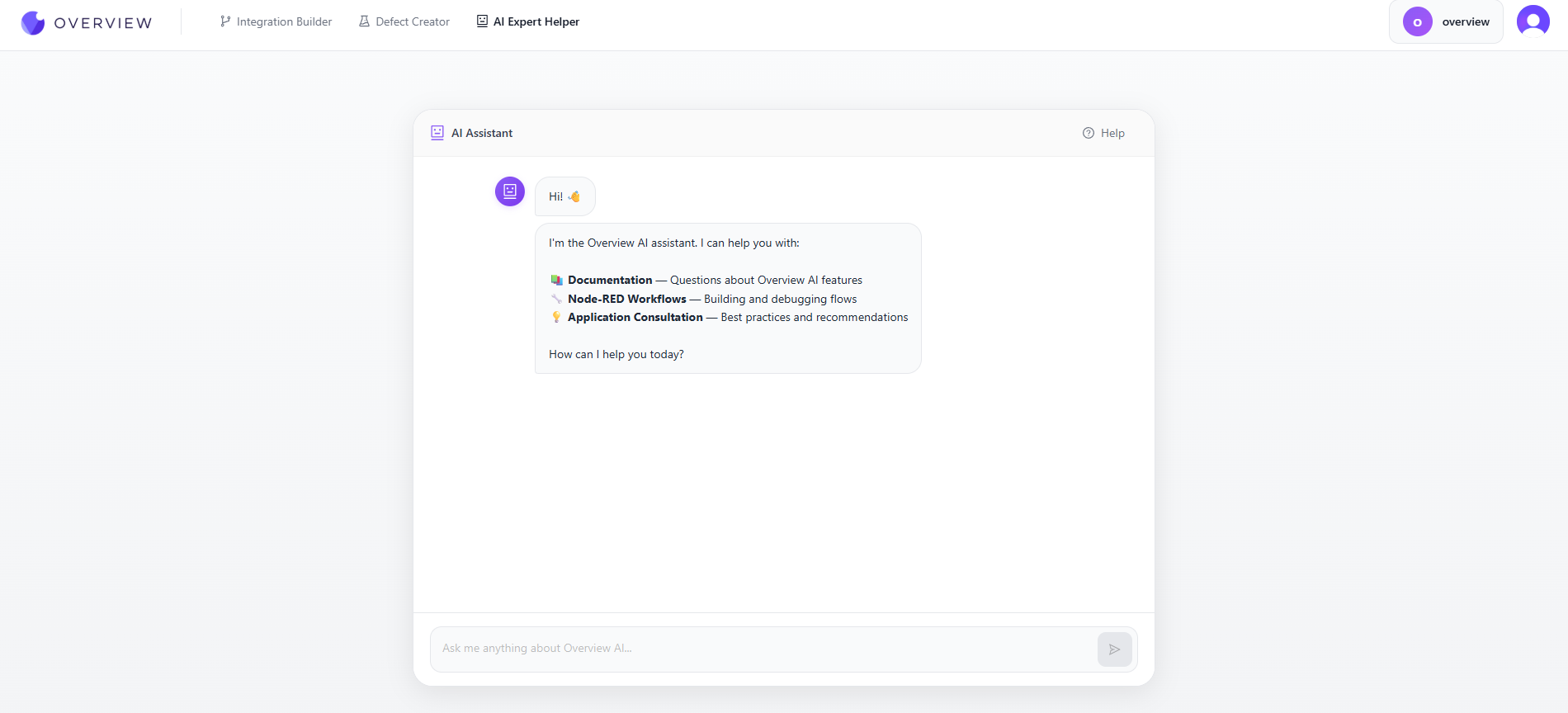
Task: Click the lightbulb emoji beside Application Consultation
Action: point(557,318)
